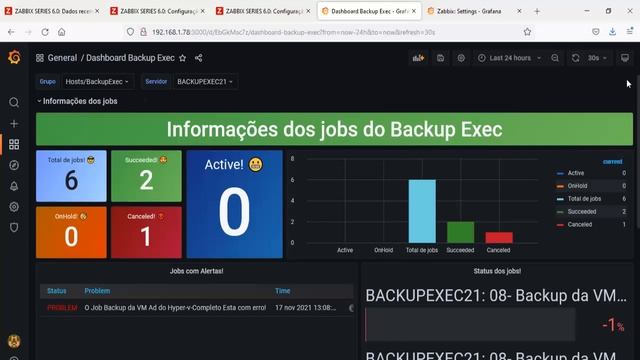This screenshot has width=640, height=360.
Task: Collapse the Informações dos jobs row
Action: click(x=77, y=101)
